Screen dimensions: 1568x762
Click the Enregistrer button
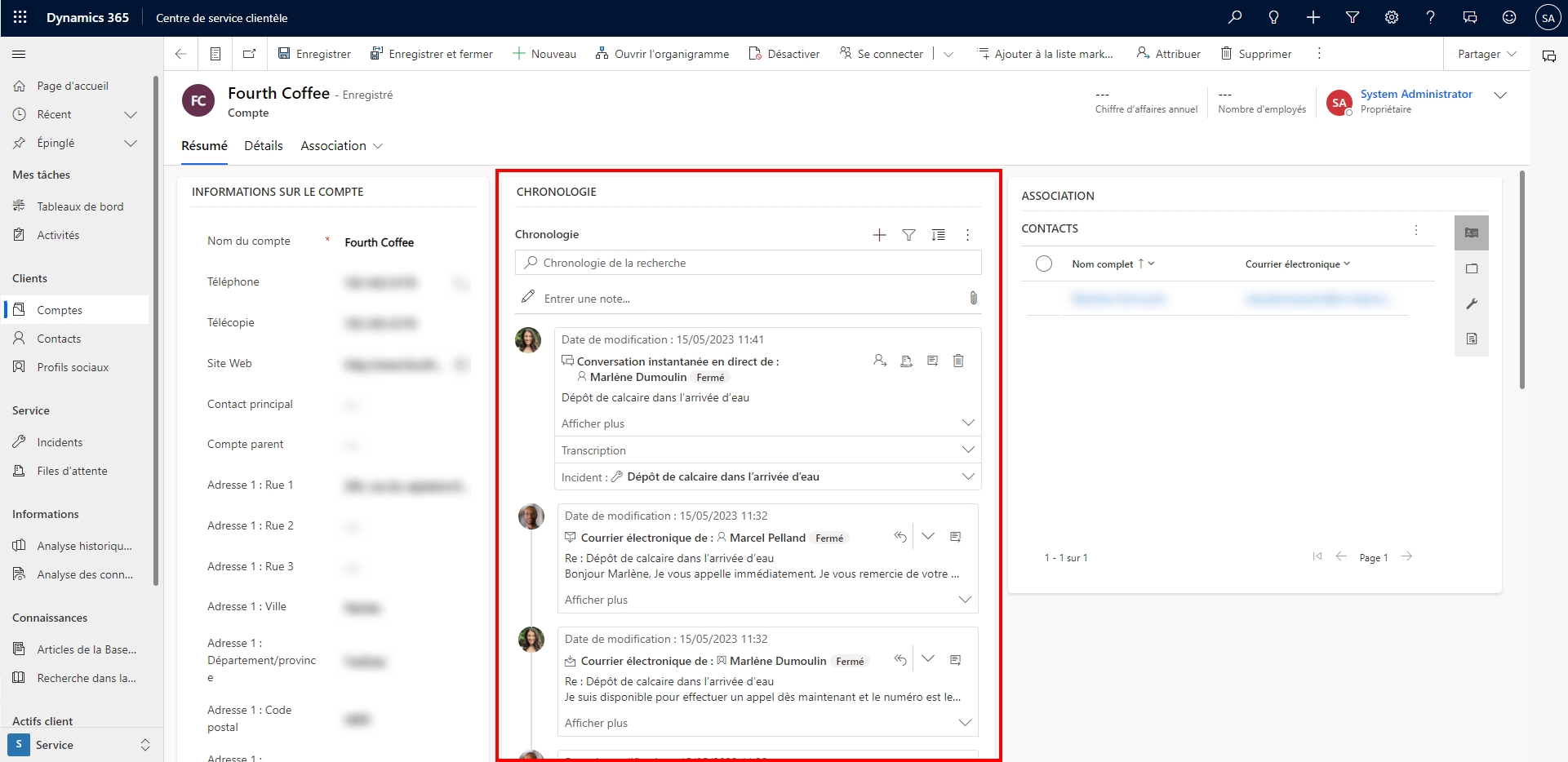click(x=314, y=54)
